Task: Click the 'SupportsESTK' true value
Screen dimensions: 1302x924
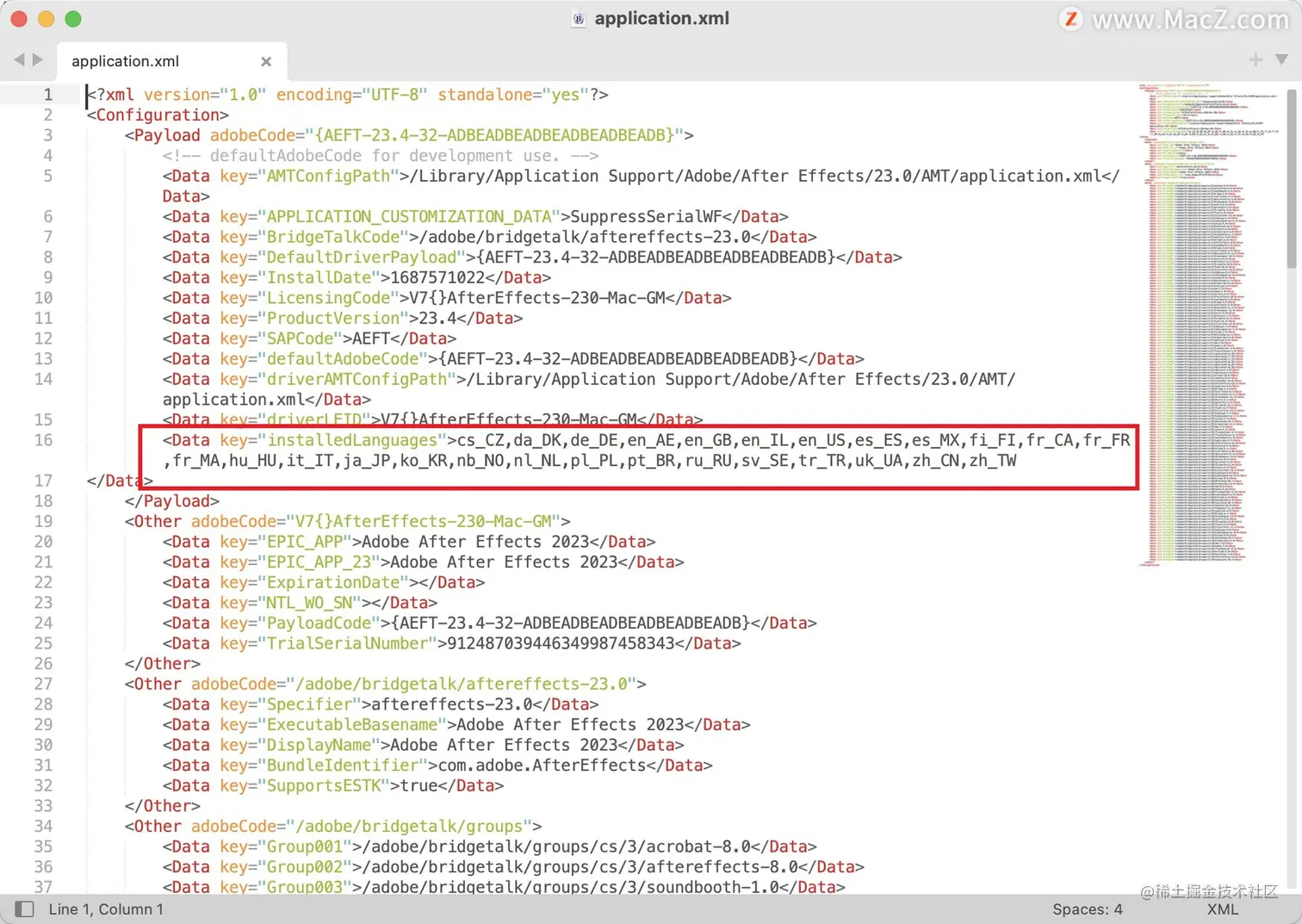Action: 418,785
